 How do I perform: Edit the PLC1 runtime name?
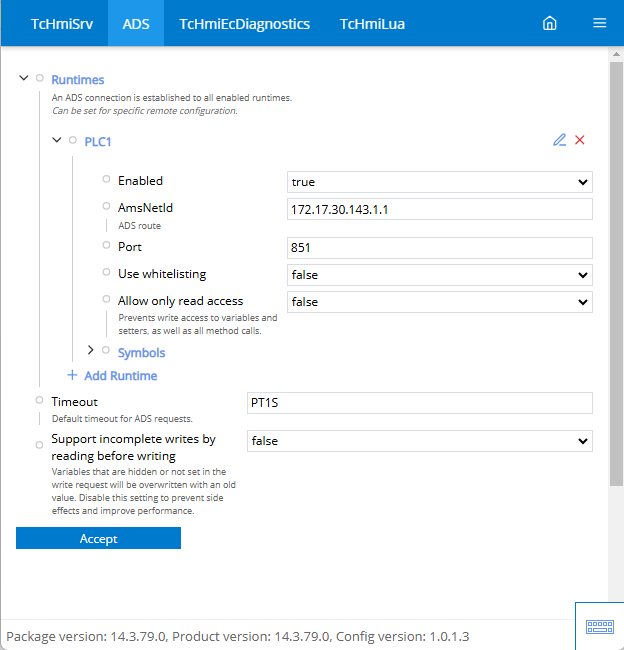[559, 140]
